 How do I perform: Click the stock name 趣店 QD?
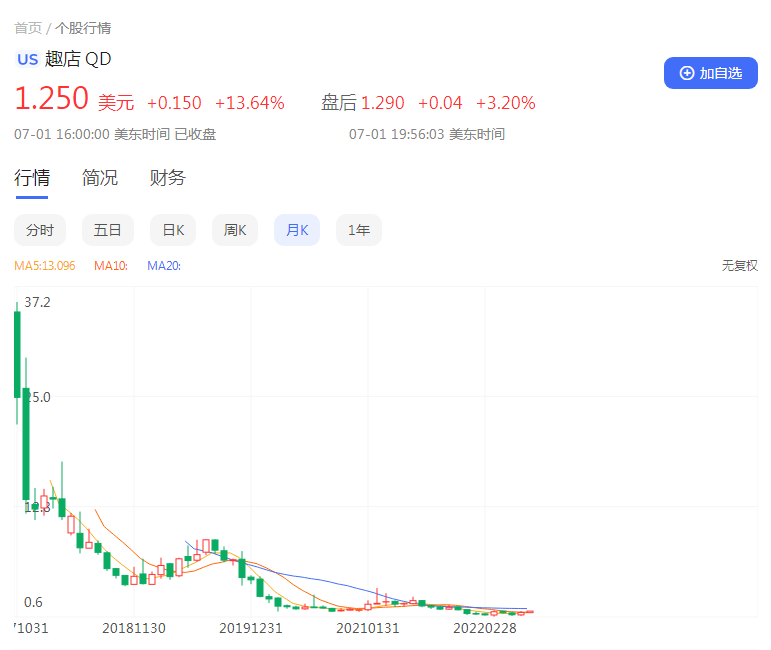coord(78,59)
